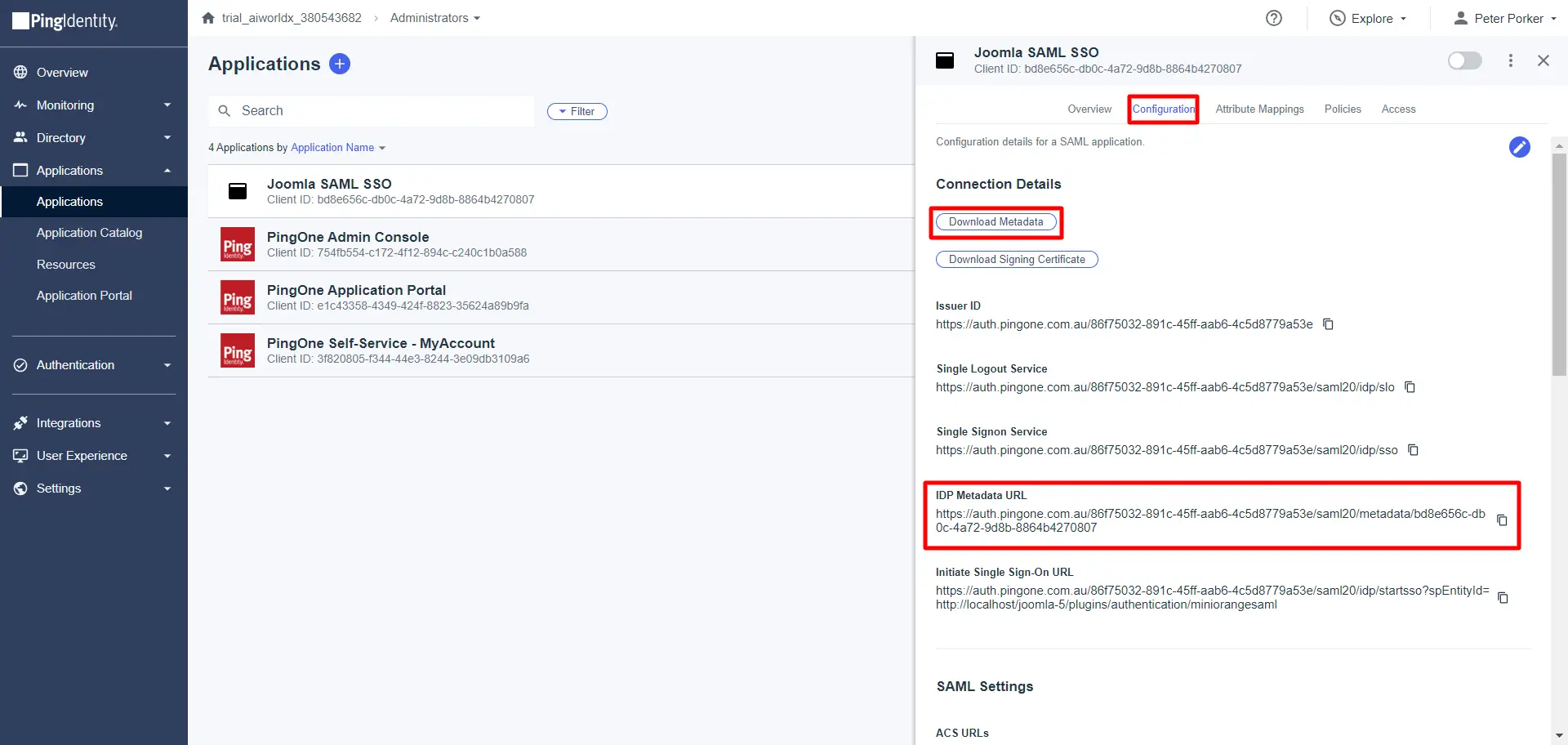Close the Joomla SAML SSO details panel

point(1543,60)
